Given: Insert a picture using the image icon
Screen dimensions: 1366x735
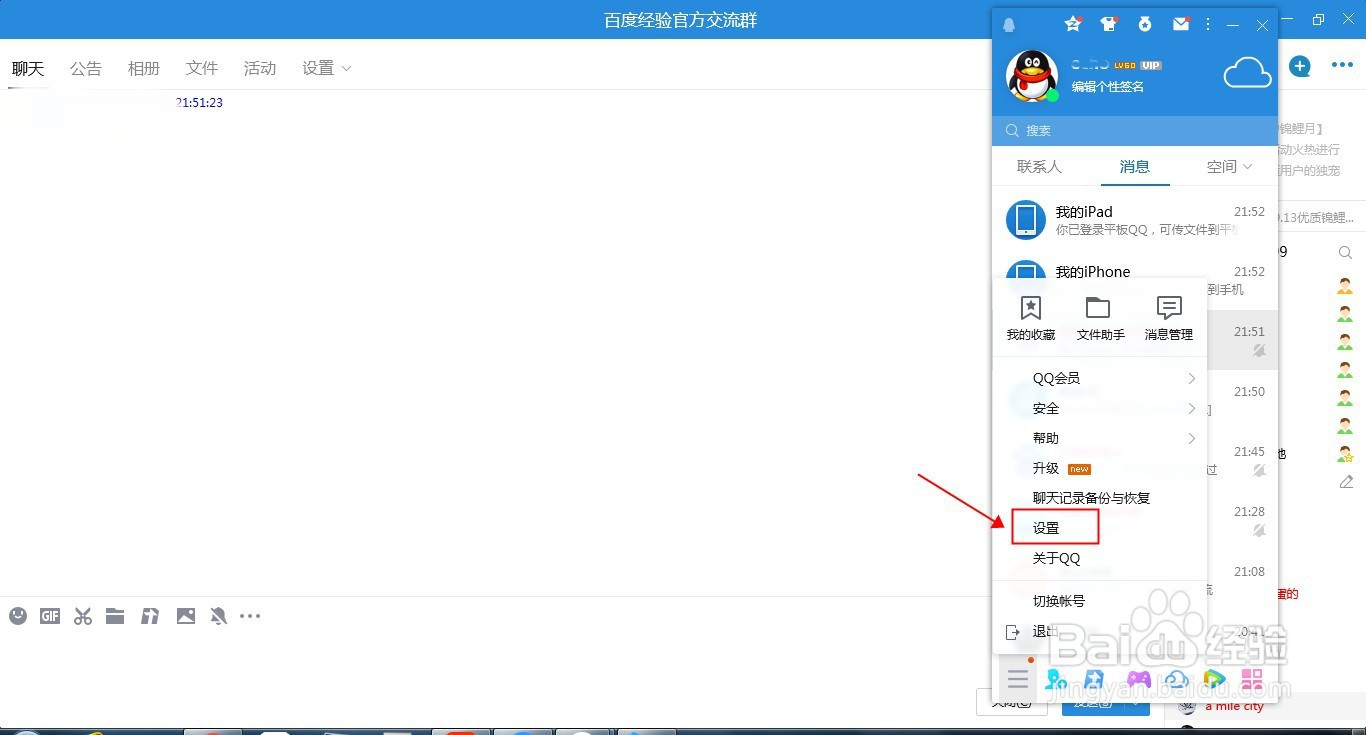Looking at the screenshot, I should coord(186,616).
